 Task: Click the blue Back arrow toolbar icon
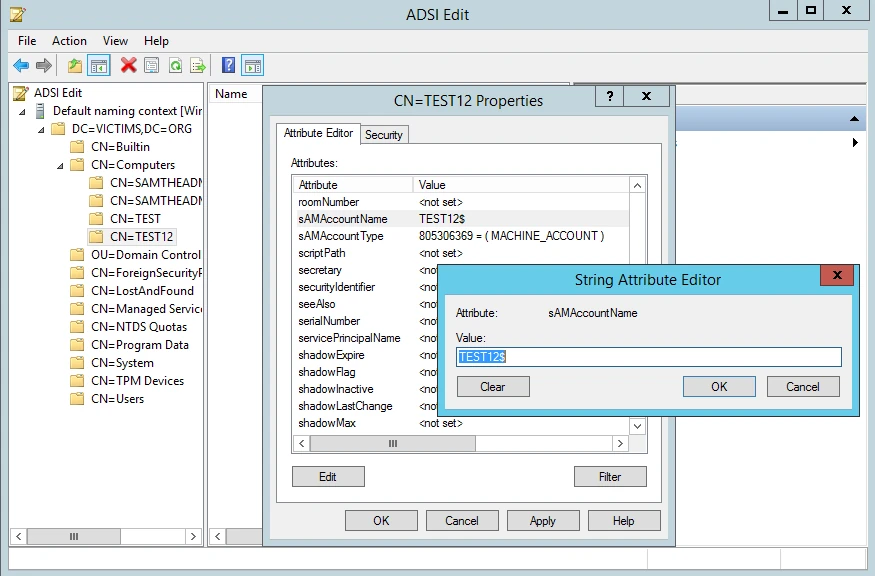21,66
